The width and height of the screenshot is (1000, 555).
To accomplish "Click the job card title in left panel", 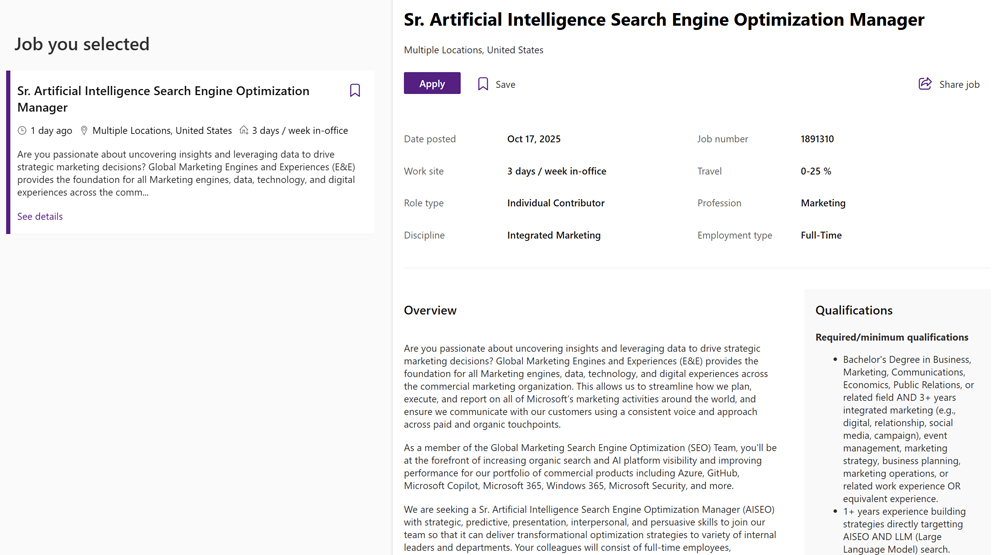I will click(163, 99).
